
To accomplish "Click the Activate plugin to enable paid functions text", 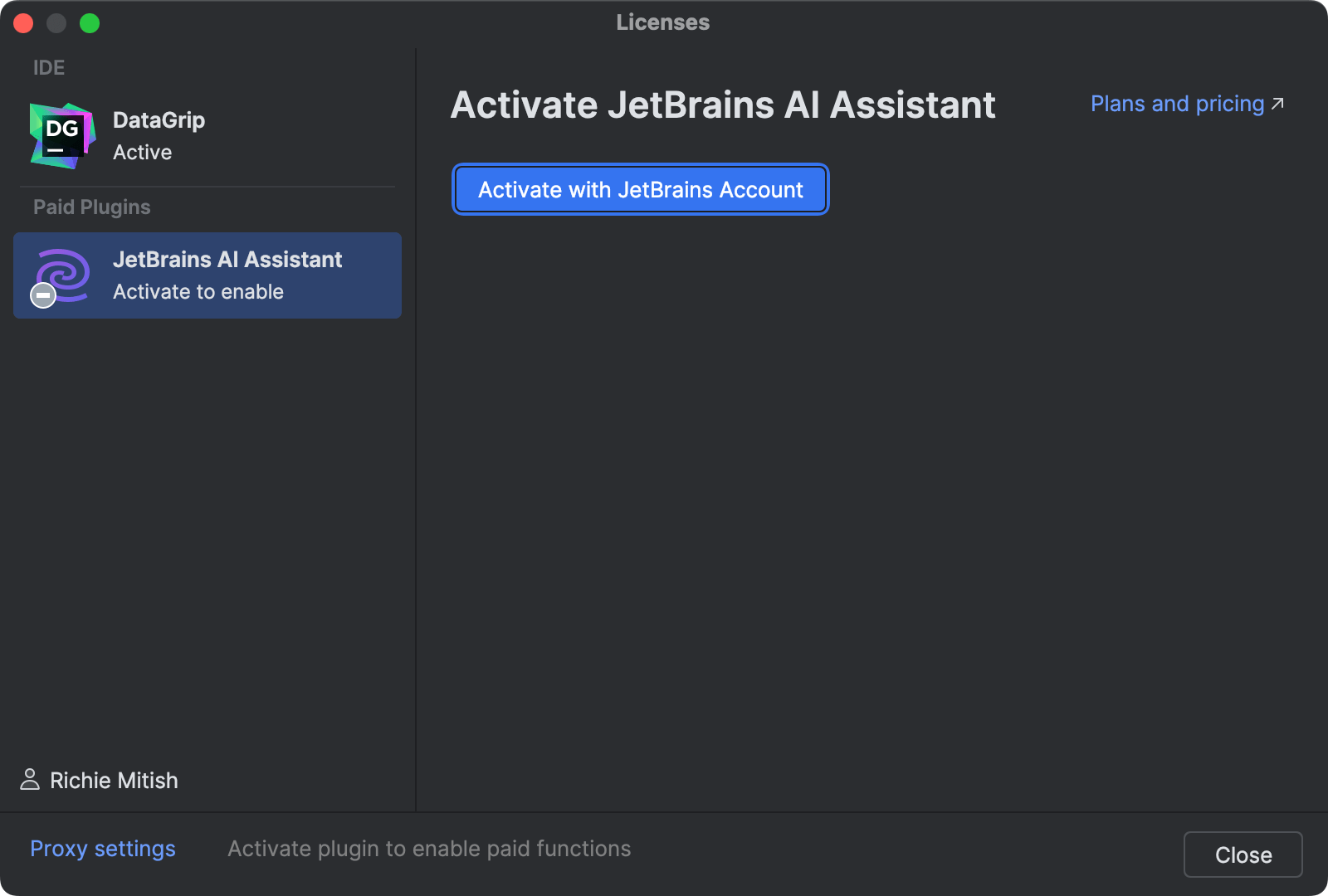I will [x=429, y=848].
